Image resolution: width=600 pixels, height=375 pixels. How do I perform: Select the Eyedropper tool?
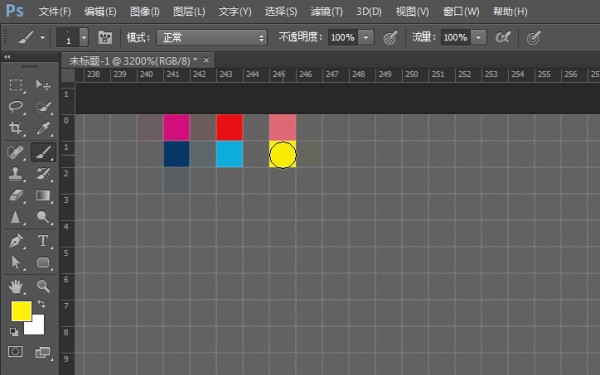coord(43,128)
